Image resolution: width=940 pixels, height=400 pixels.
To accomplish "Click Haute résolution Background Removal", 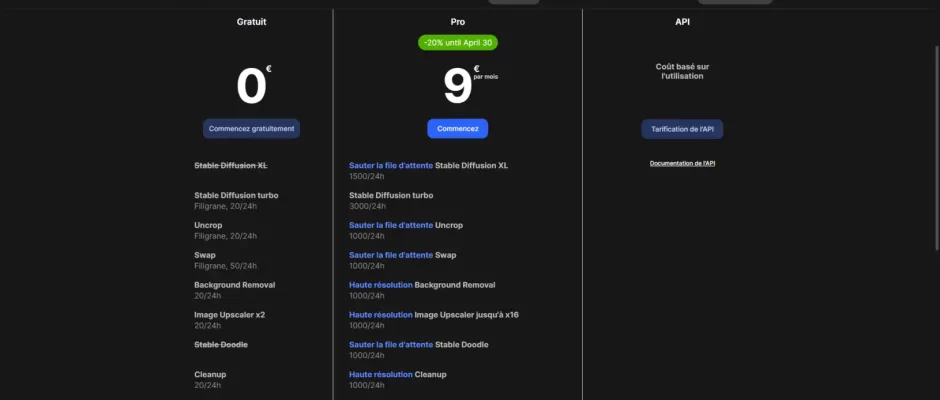I will [422, 285].
